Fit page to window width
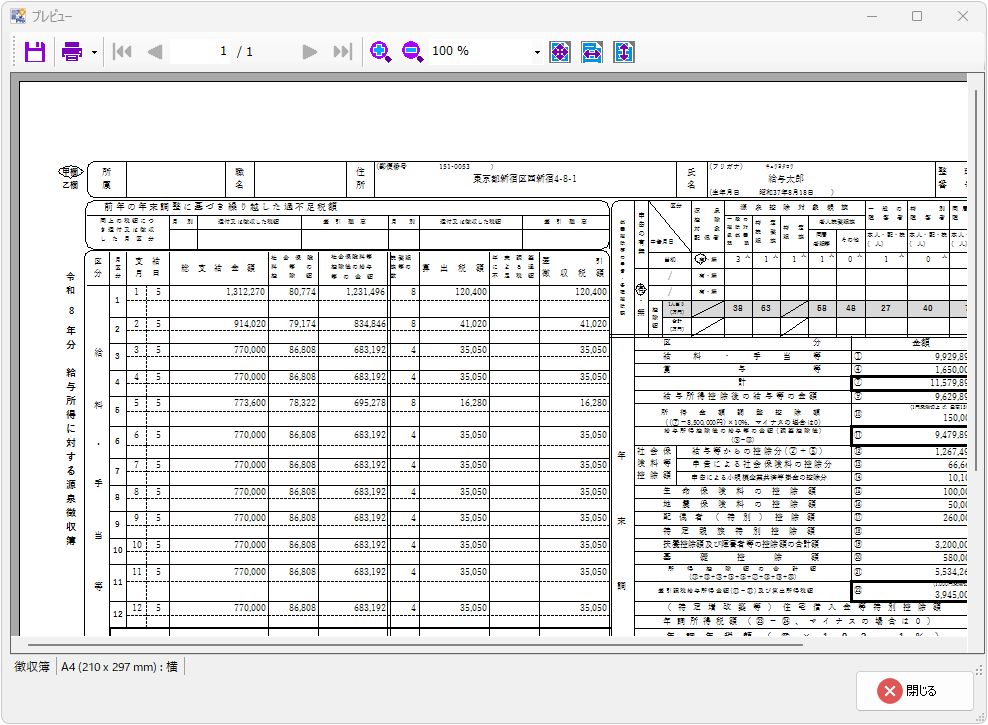The height and width of the screenshot is (725, 988). coord(592,52)
